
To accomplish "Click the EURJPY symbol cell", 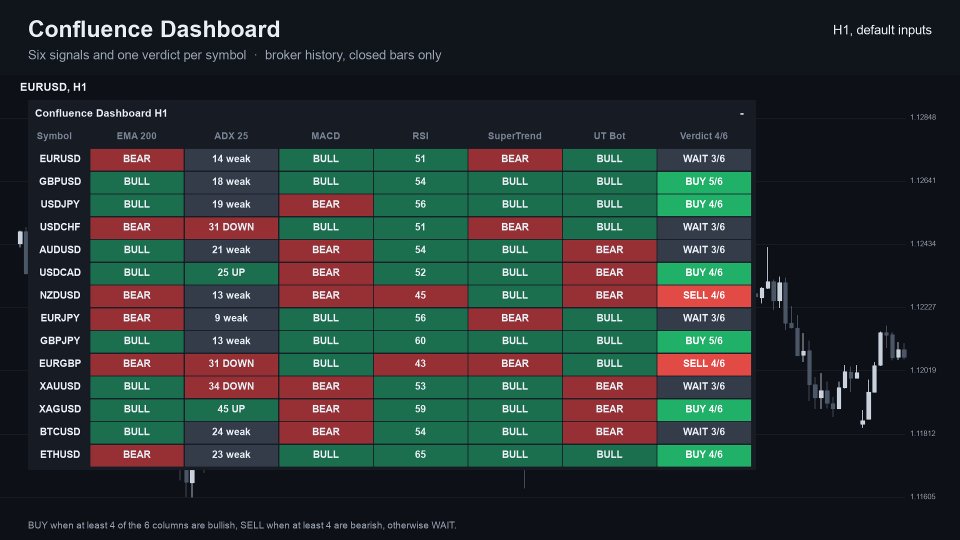I will click(x=59, y=318).
